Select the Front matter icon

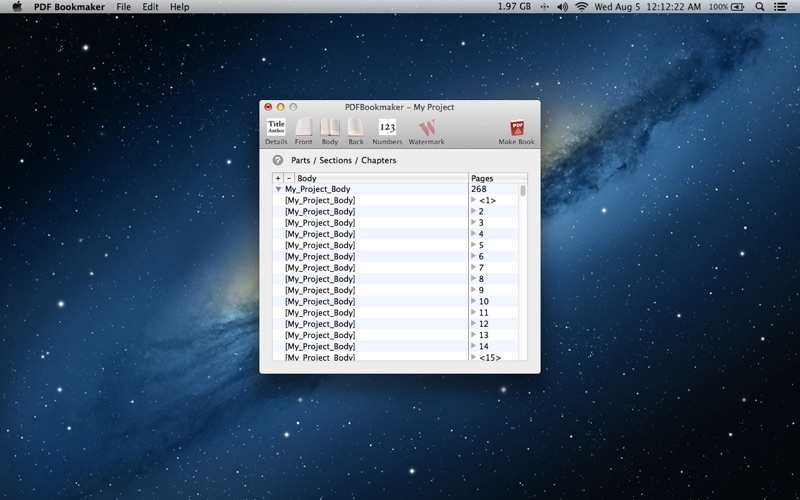pyautogui.click(x=303, y=128)
